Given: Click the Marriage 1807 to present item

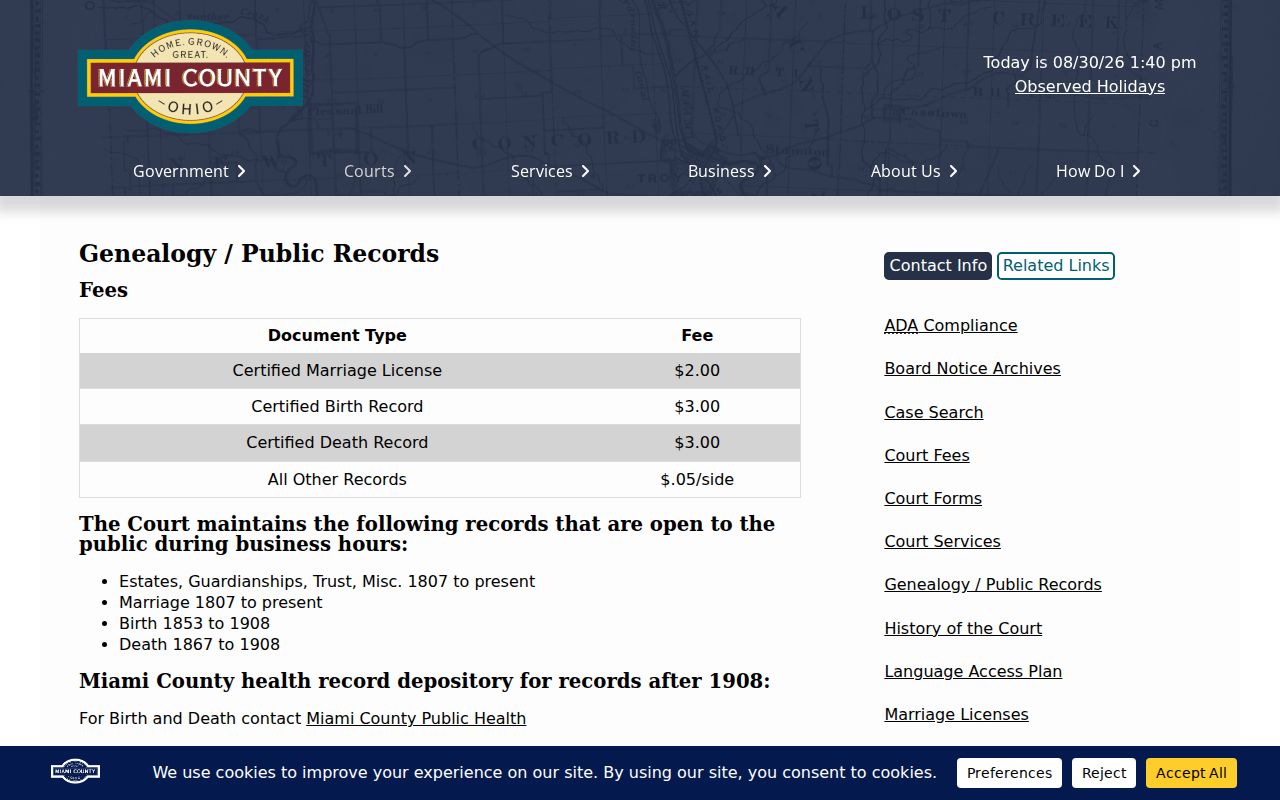Looking at the screenshot, I should pyautogui.click(x=221, y=602).
